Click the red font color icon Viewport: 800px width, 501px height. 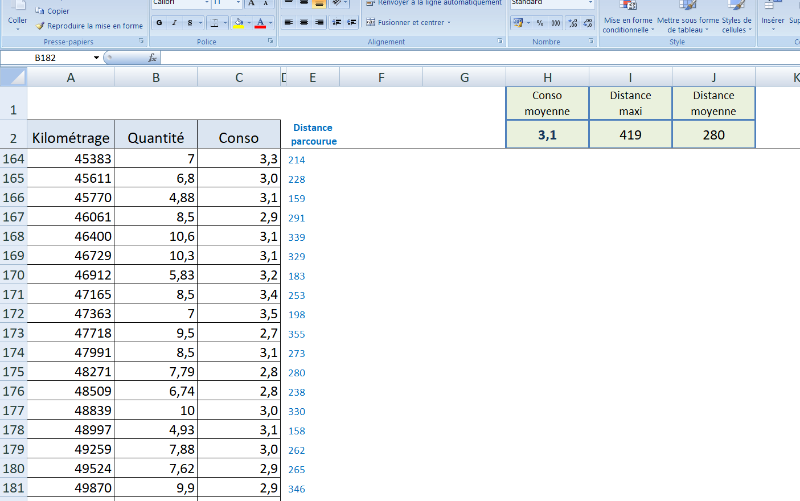(x=259, y=22)
